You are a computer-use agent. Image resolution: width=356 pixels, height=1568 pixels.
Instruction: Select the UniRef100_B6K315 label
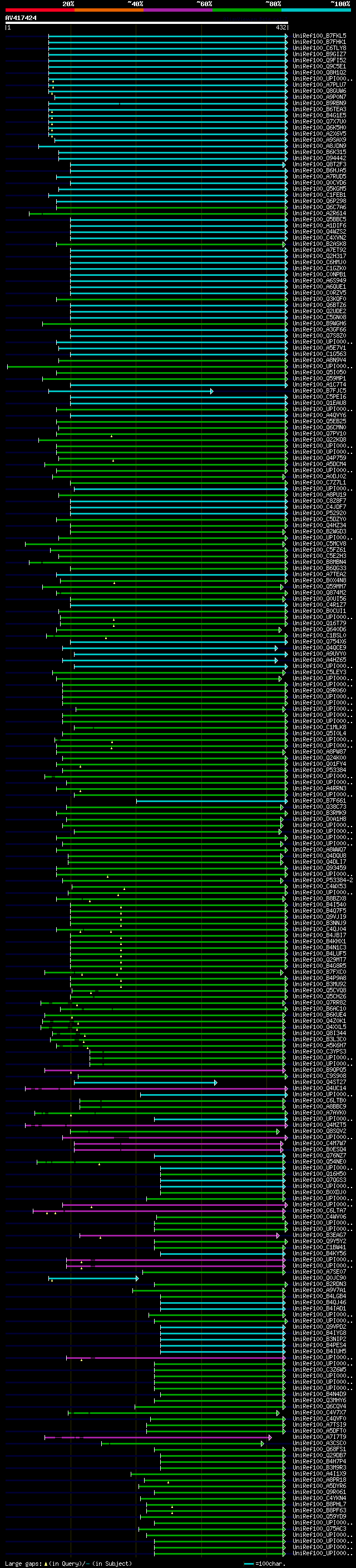(319, 152)
